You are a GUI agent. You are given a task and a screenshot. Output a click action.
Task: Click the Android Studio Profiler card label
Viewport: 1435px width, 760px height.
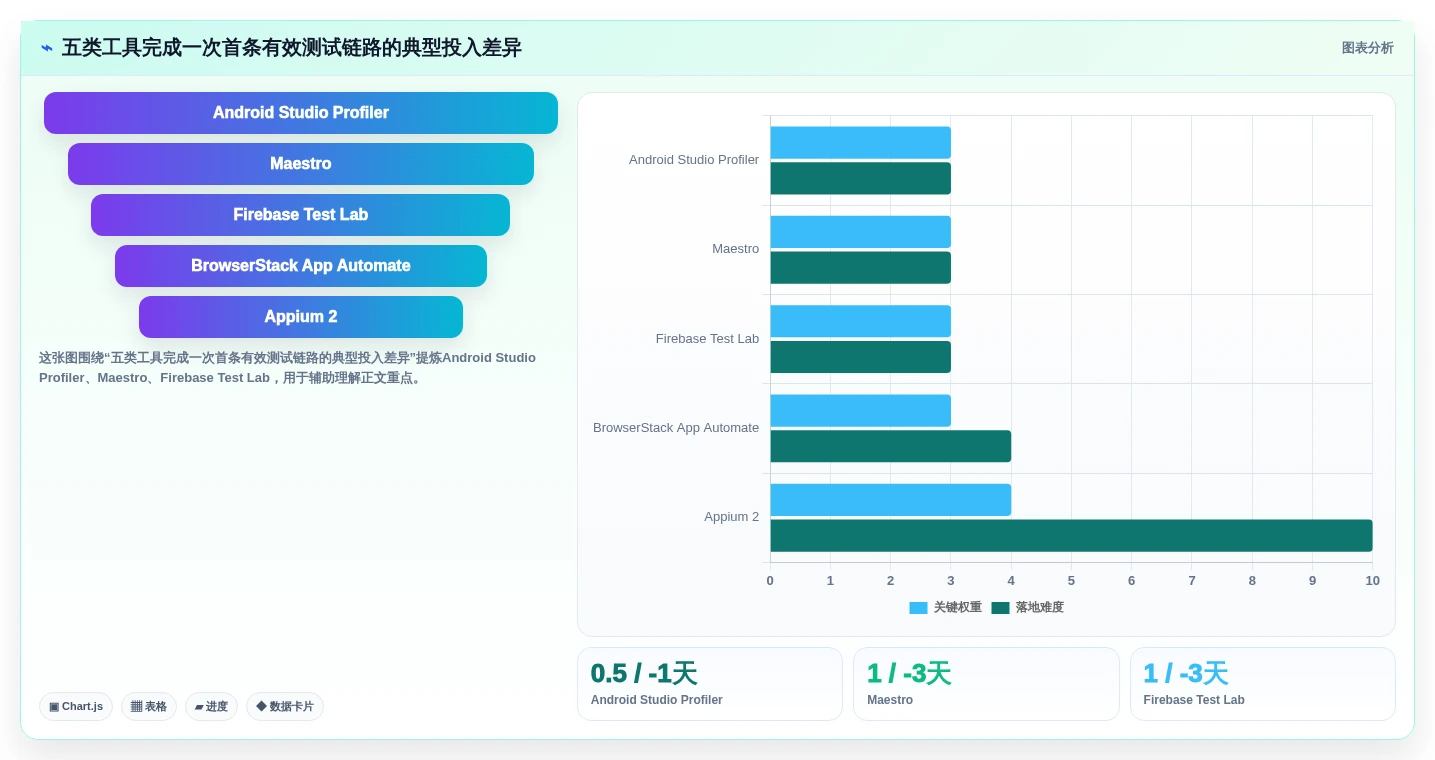click(657, 700)
